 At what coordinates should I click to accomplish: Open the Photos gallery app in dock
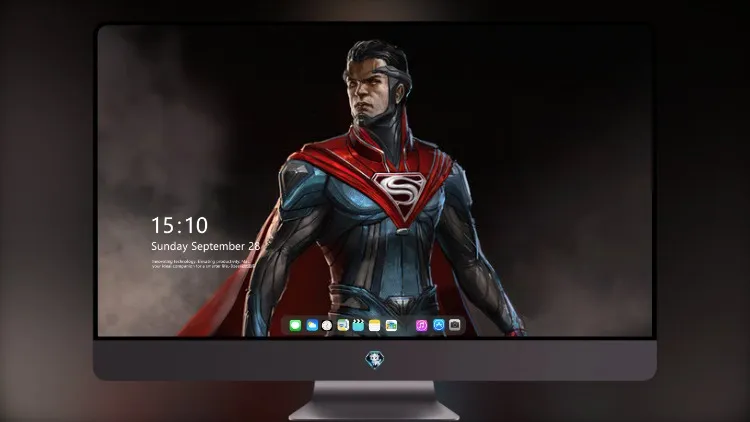(391, 325)
